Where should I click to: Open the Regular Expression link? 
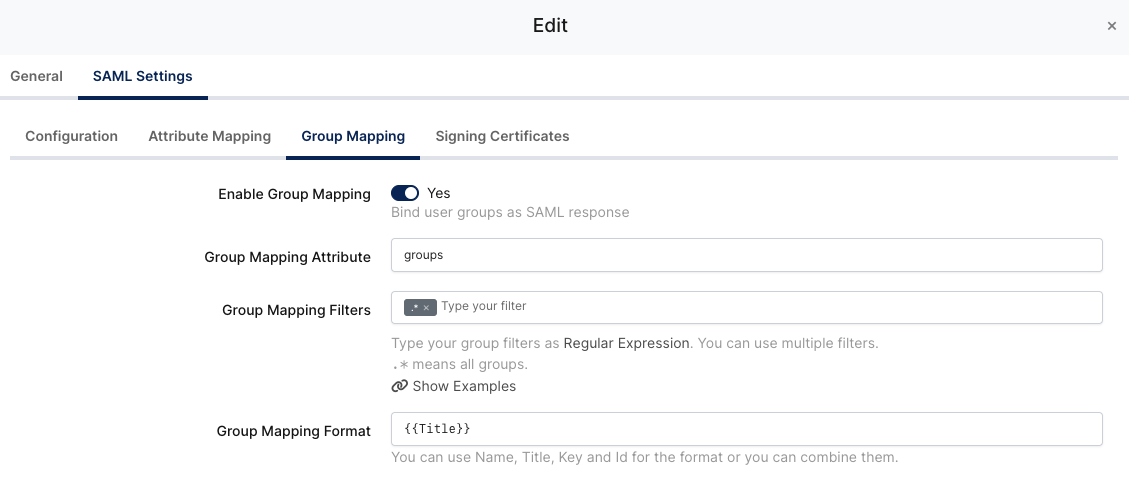(x=626, y=343)
